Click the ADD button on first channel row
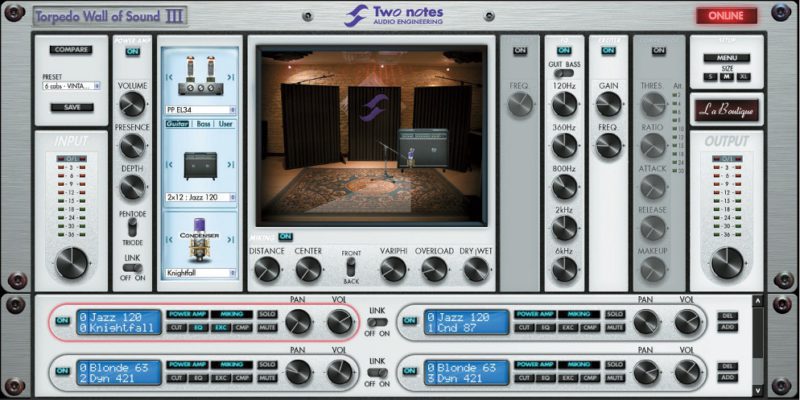Screen dimensions: 800x400 728,327
